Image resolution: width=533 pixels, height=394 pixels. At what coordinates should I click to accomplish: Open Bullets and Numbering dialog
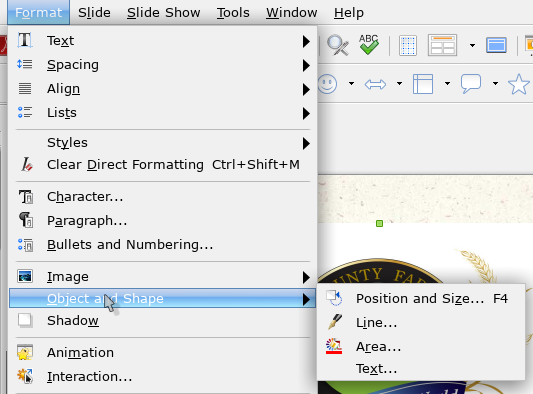163,245
